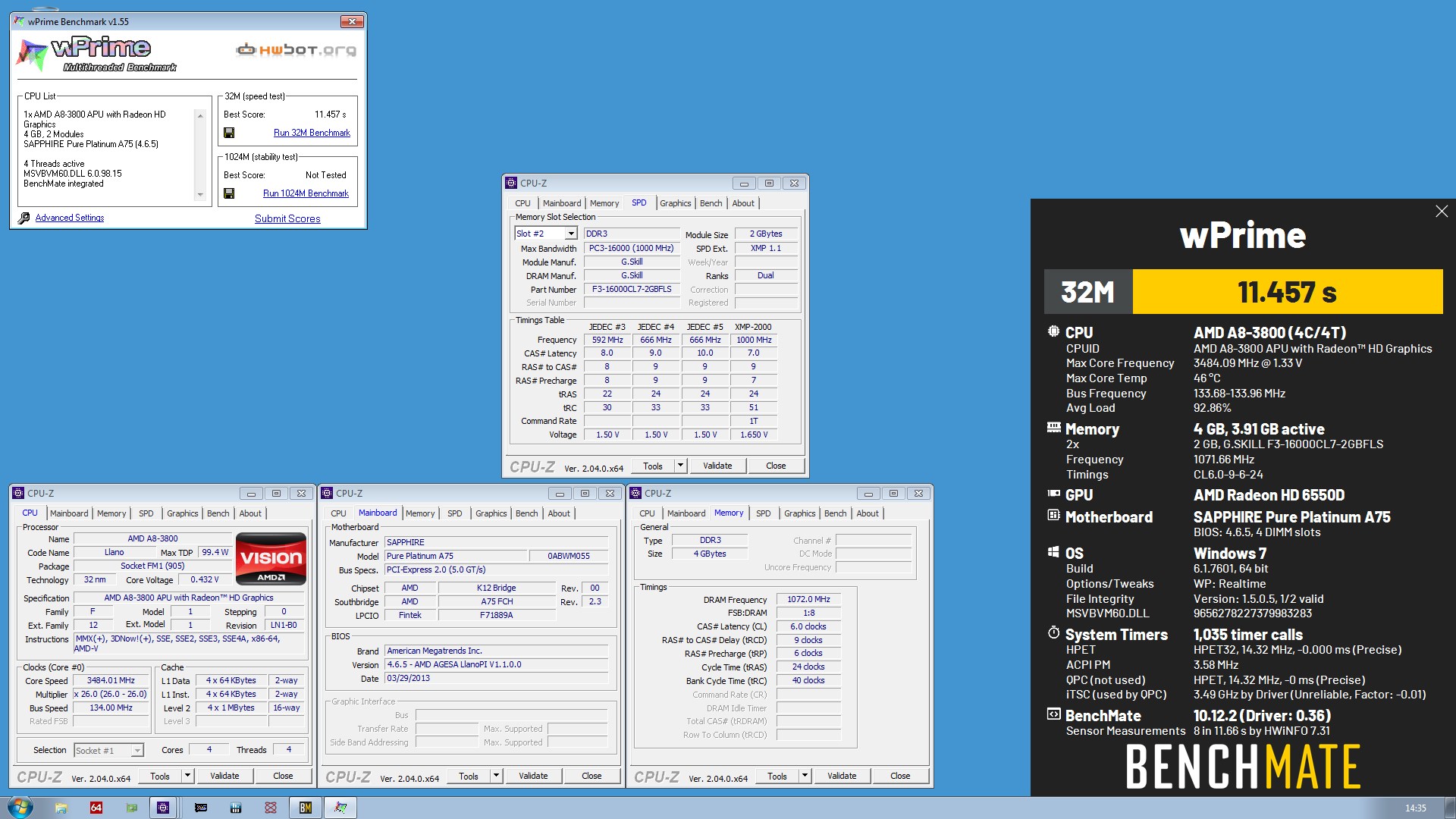The image size is (1456, 819).
Task: Click the BIOS Version field 4.6.5 AMD AGESA
Action: point(497,664)
